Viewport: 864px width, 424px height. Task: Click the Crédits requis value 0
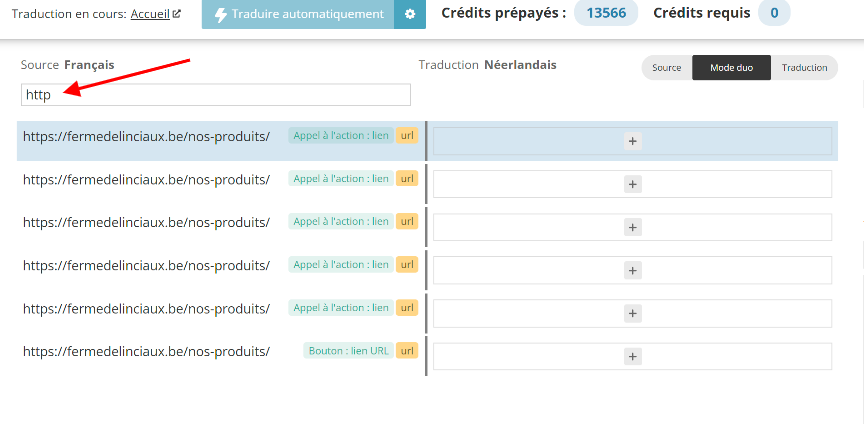tap(774, 13)
